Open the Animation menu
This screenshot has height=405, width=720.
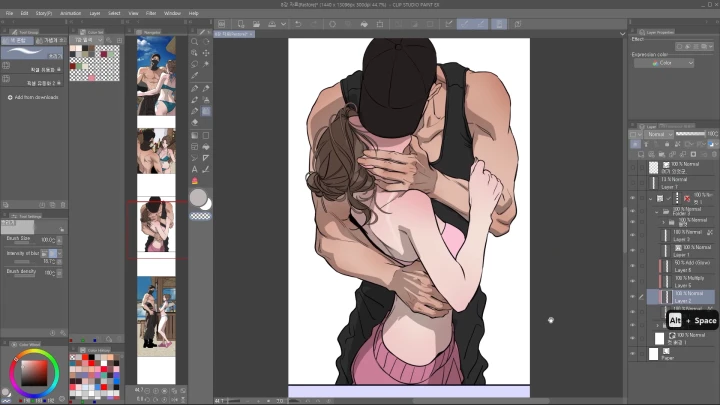[70, 13]
